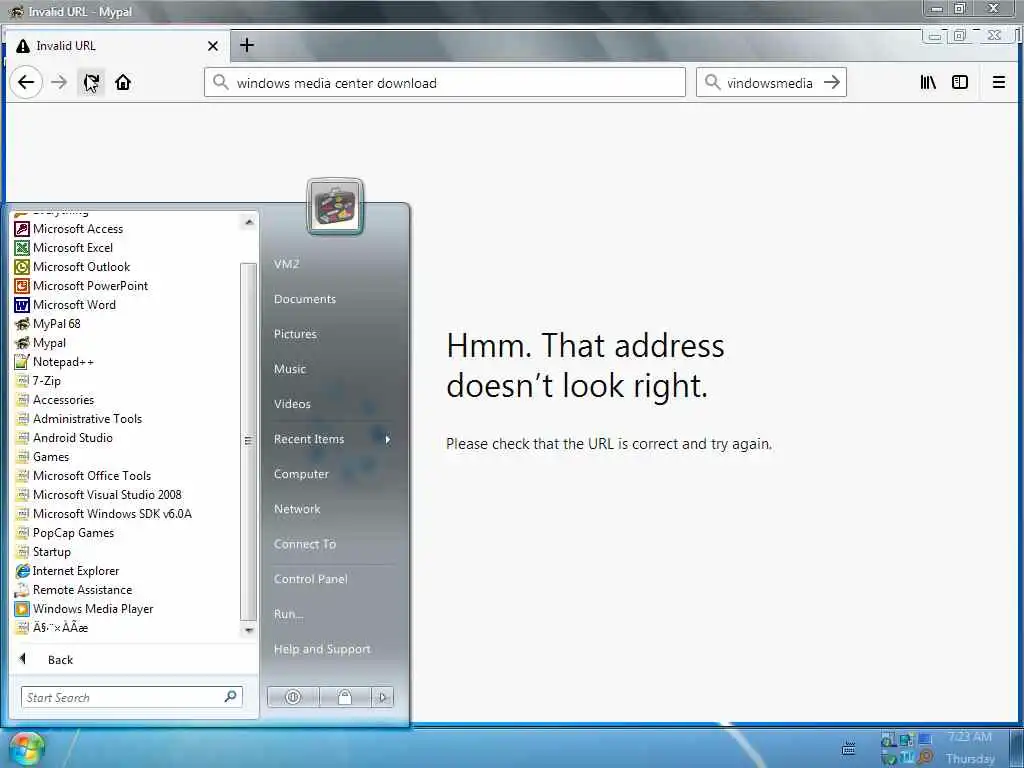Open Connect To from Start menu

coord(305,544)
